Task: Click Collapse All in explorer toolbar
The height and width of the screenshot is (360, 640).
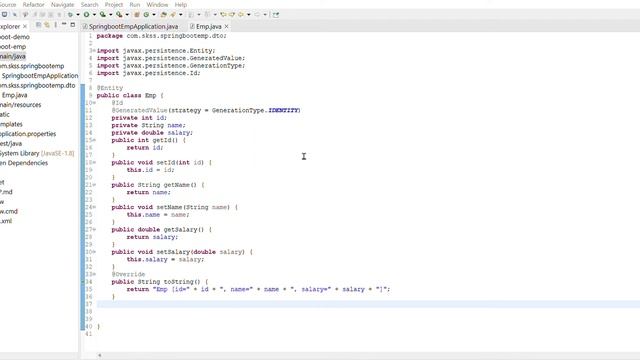Action: 38,25
